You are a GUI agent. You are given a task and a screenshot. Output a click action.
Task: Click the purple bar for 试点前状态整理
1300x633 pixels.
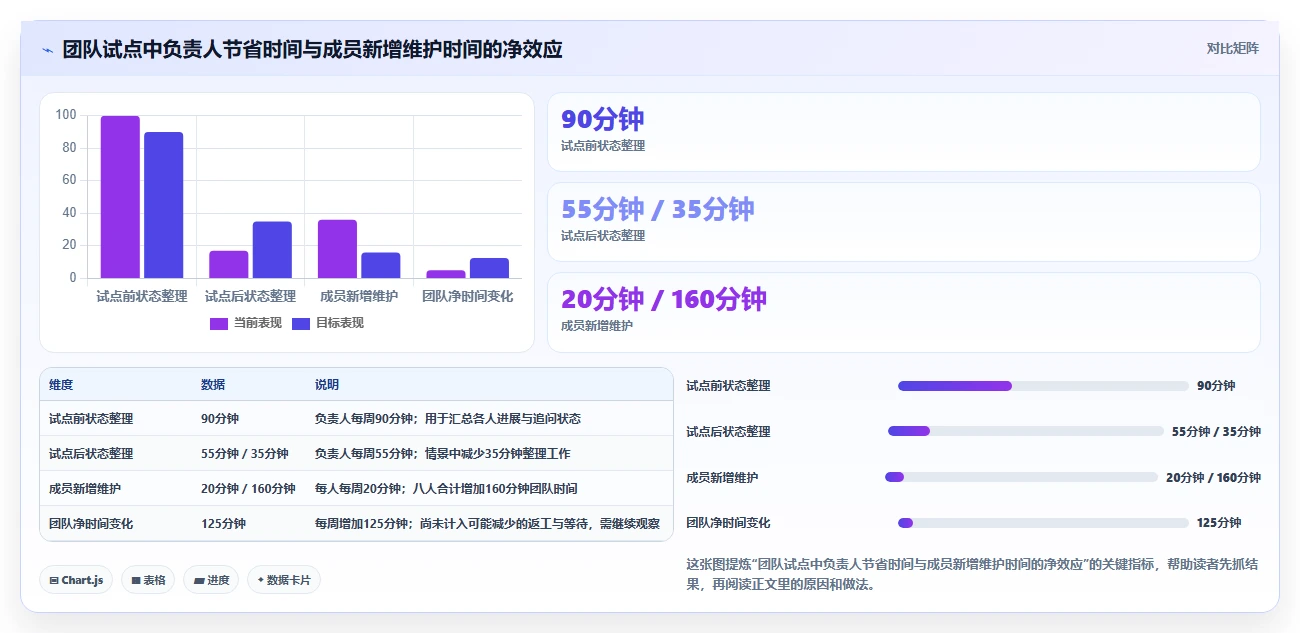point(120,197)
